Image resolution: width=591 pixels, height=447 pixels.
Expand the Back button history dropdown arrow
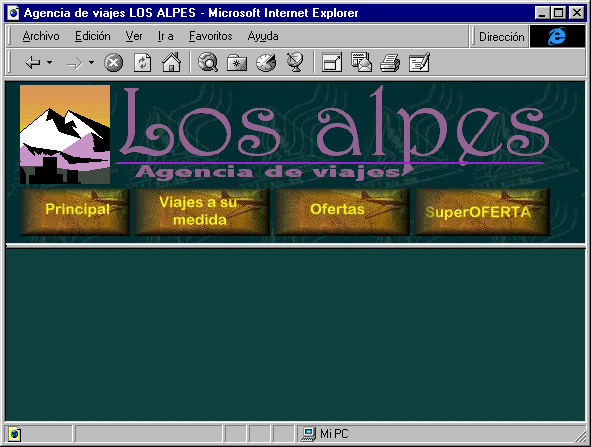click(x=49, y=62)
